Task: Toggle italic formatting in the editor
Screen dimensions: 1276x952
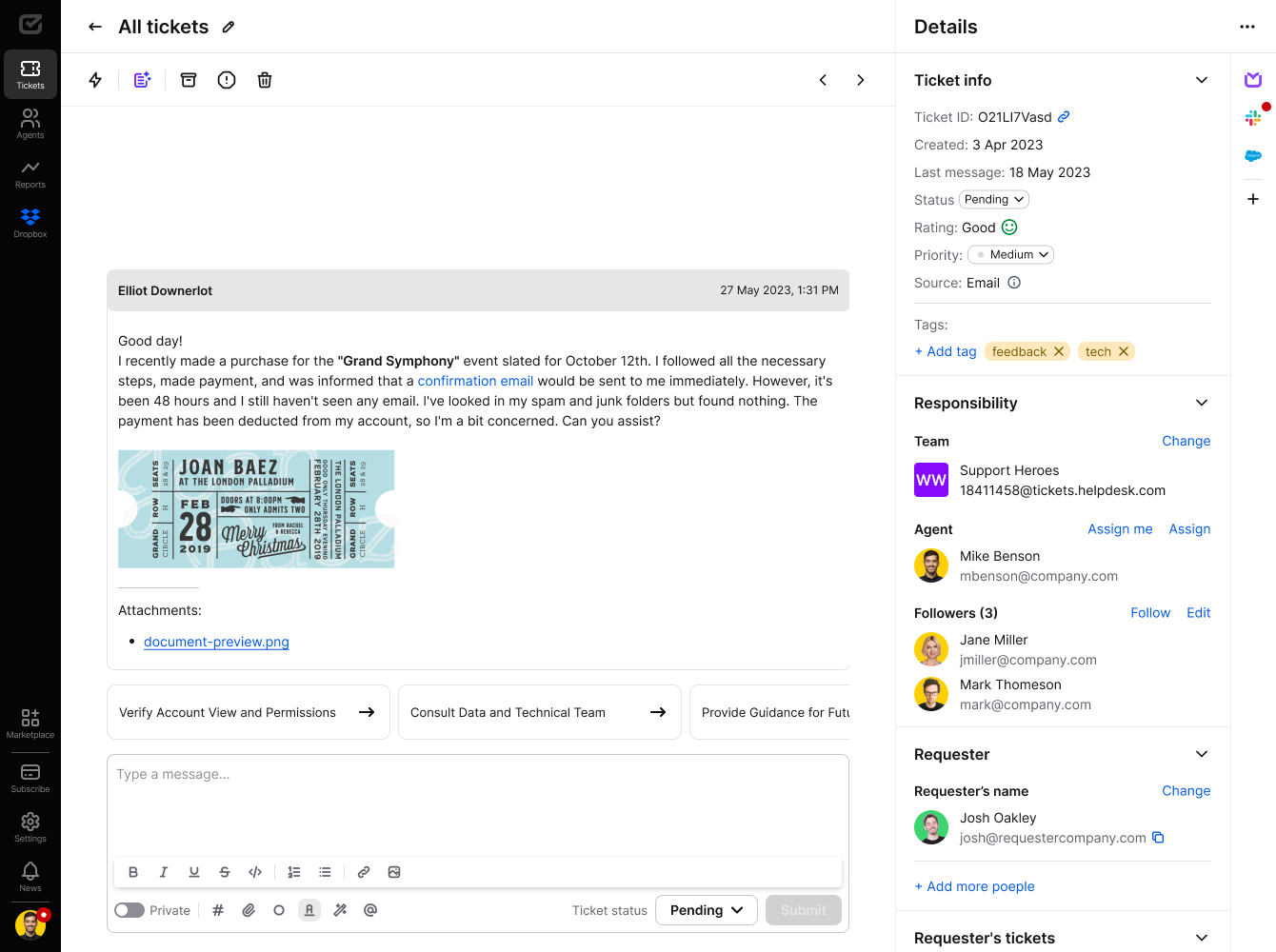Action: click(164, 872)
